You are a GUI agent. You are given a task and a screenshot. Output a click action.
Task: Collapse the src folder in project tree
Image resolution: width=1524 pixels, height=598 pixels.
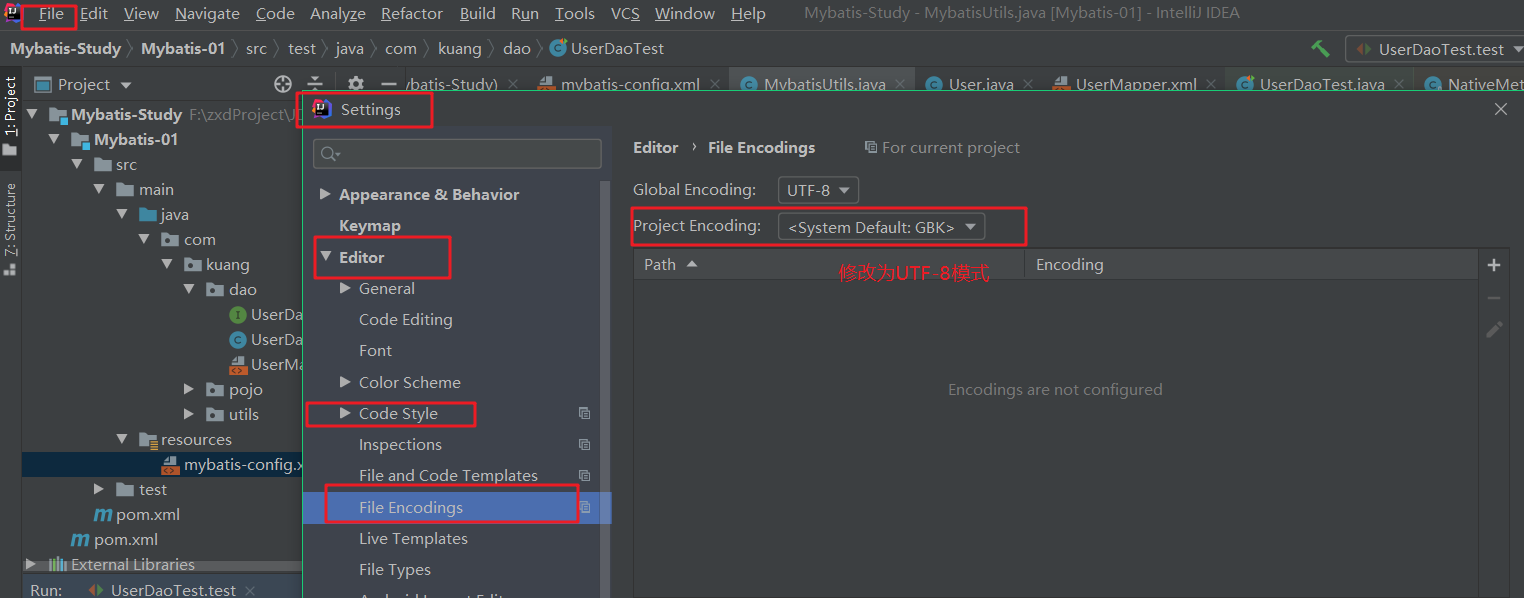(79, 165)
